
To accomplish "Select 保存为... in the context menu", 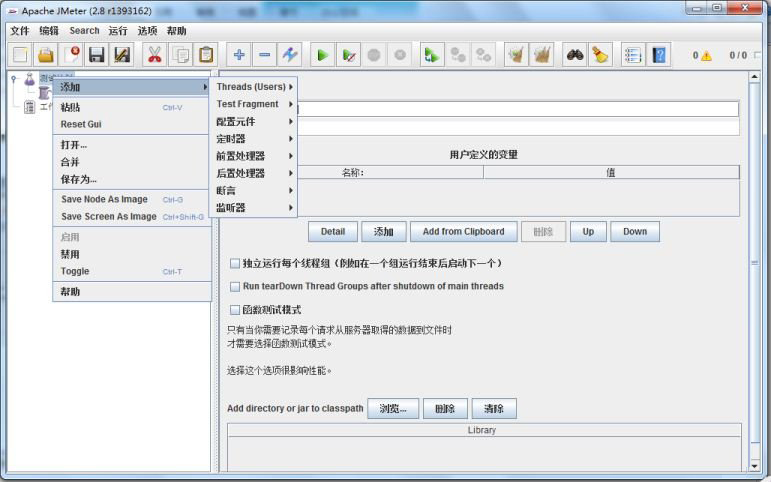I will point(79,179).
